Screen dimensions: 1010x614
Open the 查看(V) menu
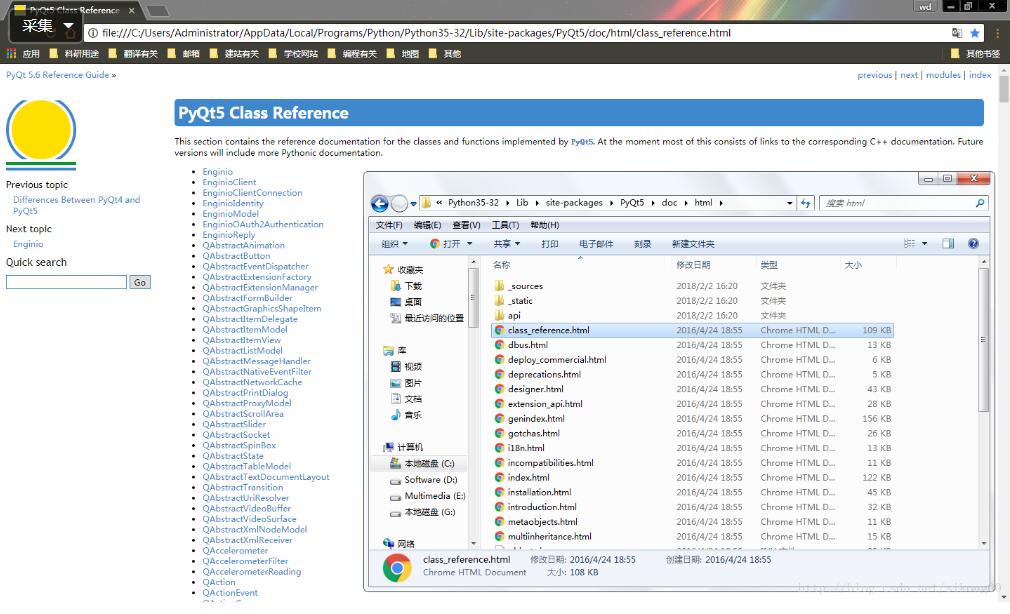(x=466, y=225)
